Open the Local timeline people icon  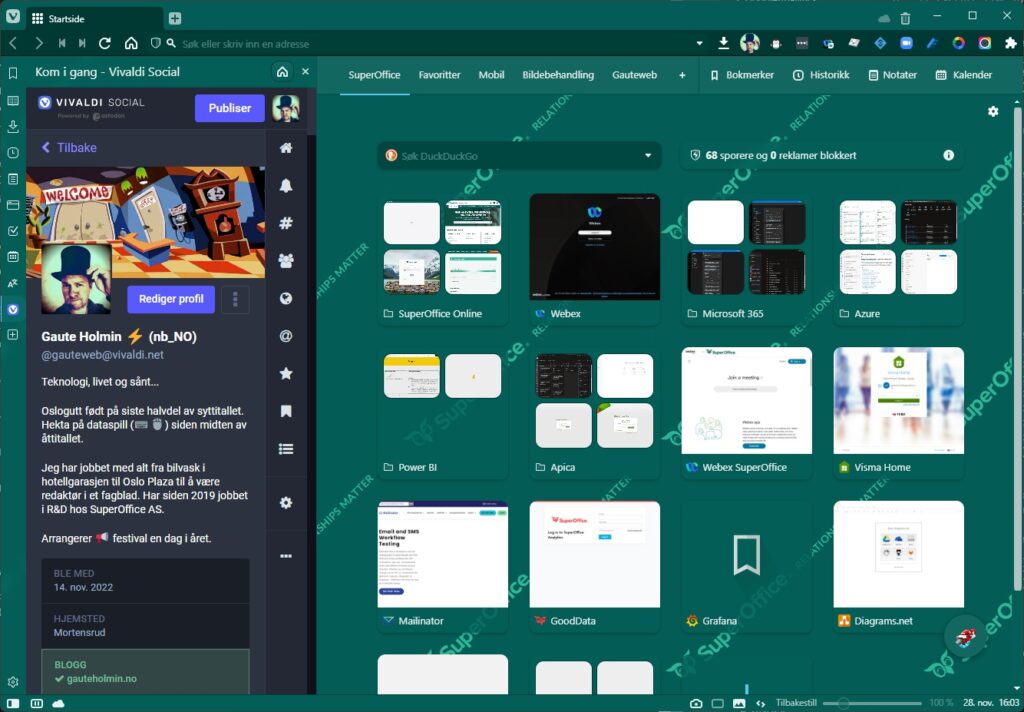click(x=286, y=261)
